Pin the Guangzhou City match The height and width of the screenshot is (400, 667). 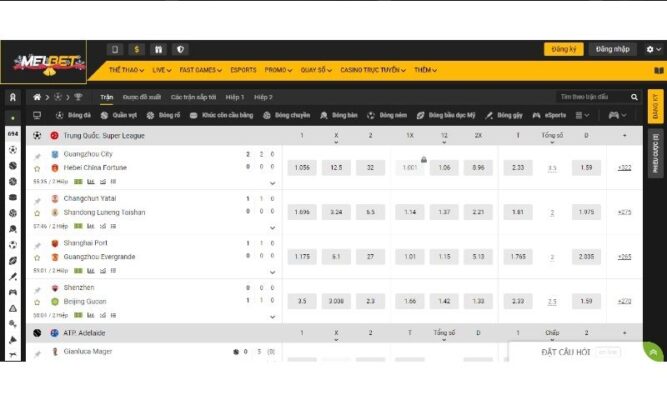pyautogui.click(x=37, y=156)
